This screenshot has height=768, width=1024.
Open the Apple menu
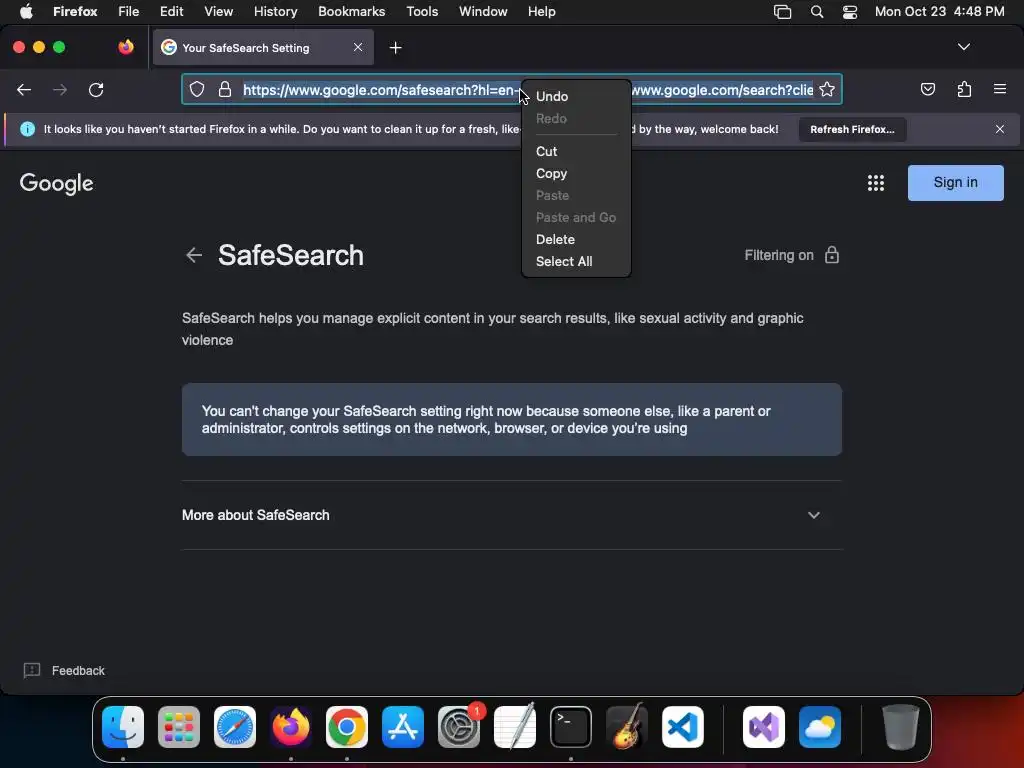tap(26, 11)
